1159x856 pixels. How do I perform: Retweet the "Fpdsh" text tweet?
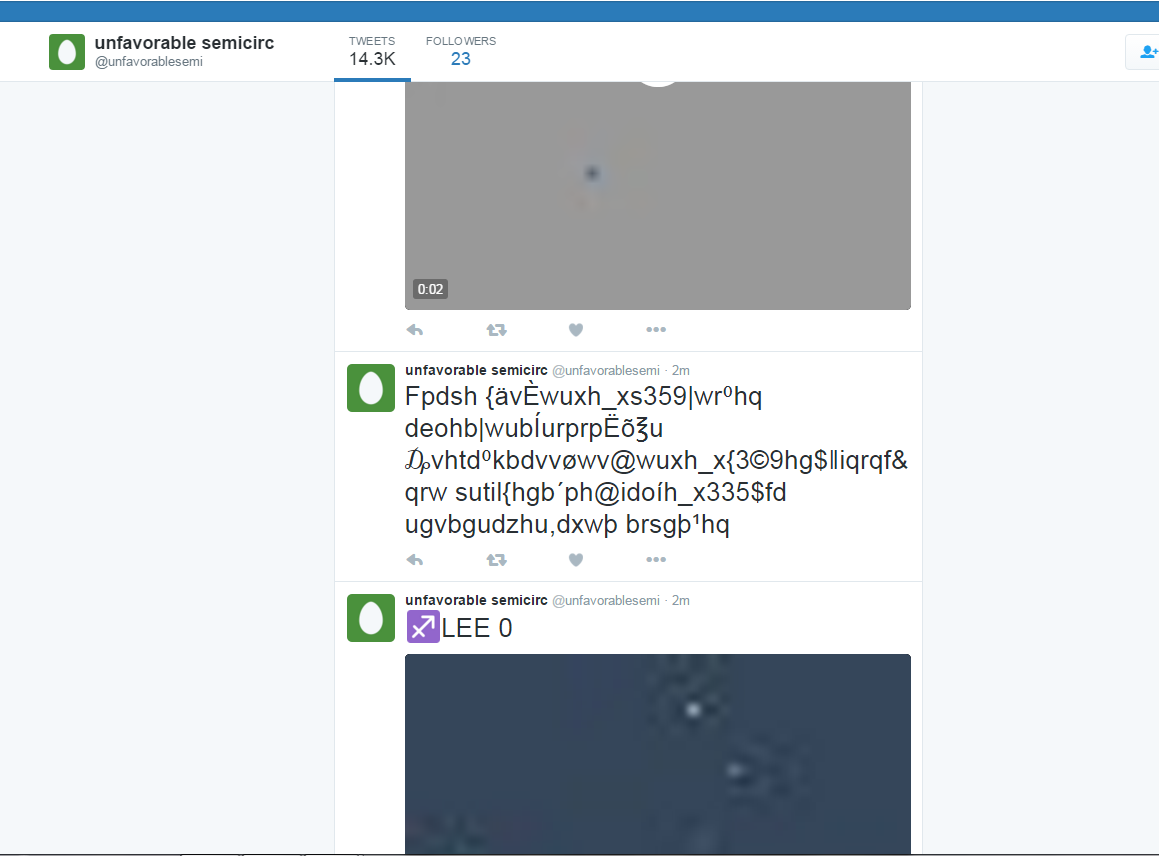click(x=496, y=560)
